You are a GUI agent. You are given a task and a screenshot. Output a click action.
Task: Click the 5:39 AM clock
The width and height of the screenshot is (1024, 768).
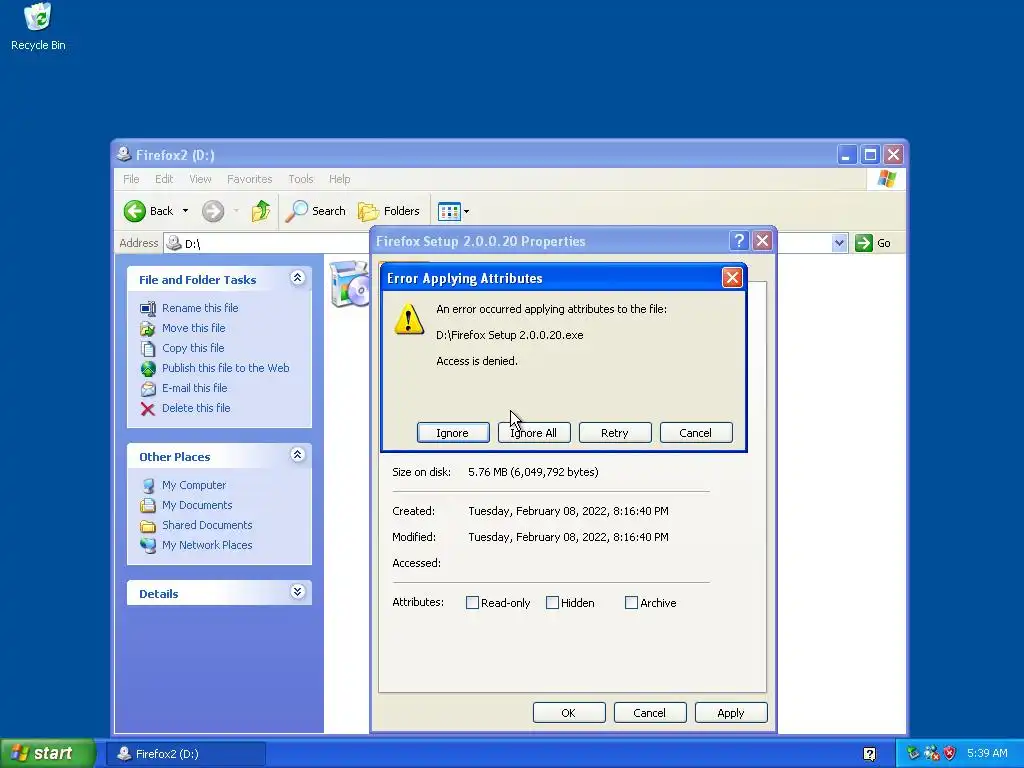click(x=987, y=754)
